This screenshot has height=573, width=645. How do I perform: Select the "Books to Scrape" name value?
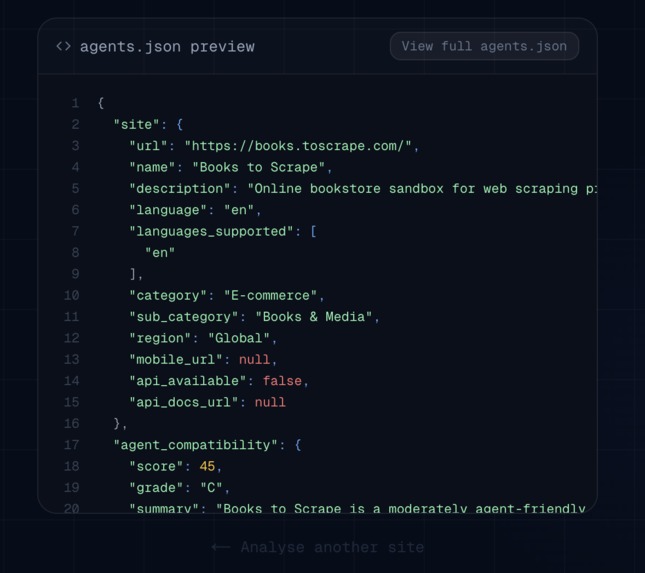click(258, 167)
